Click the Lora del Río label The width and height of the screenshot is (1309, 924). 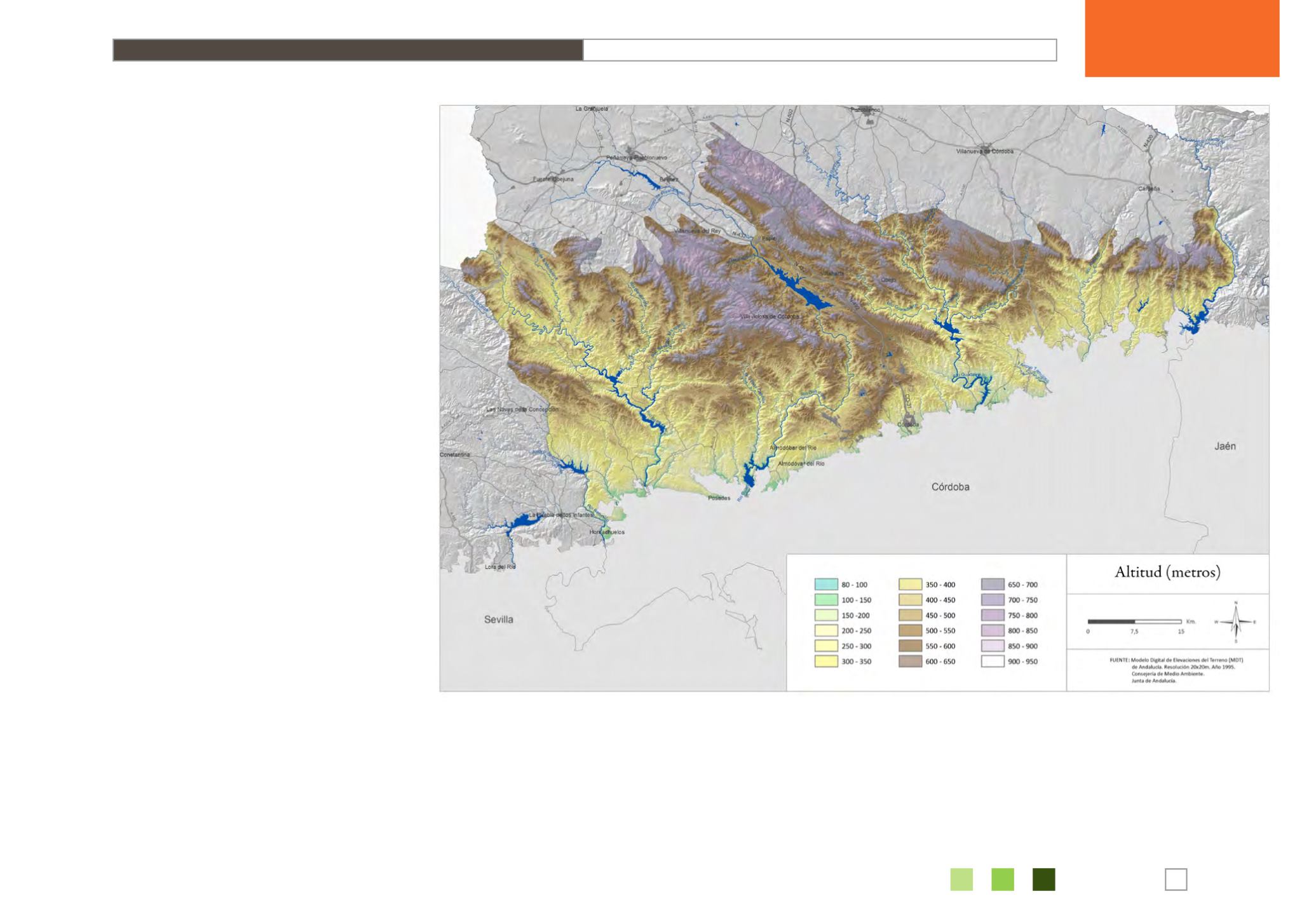(x=500, y=567)
